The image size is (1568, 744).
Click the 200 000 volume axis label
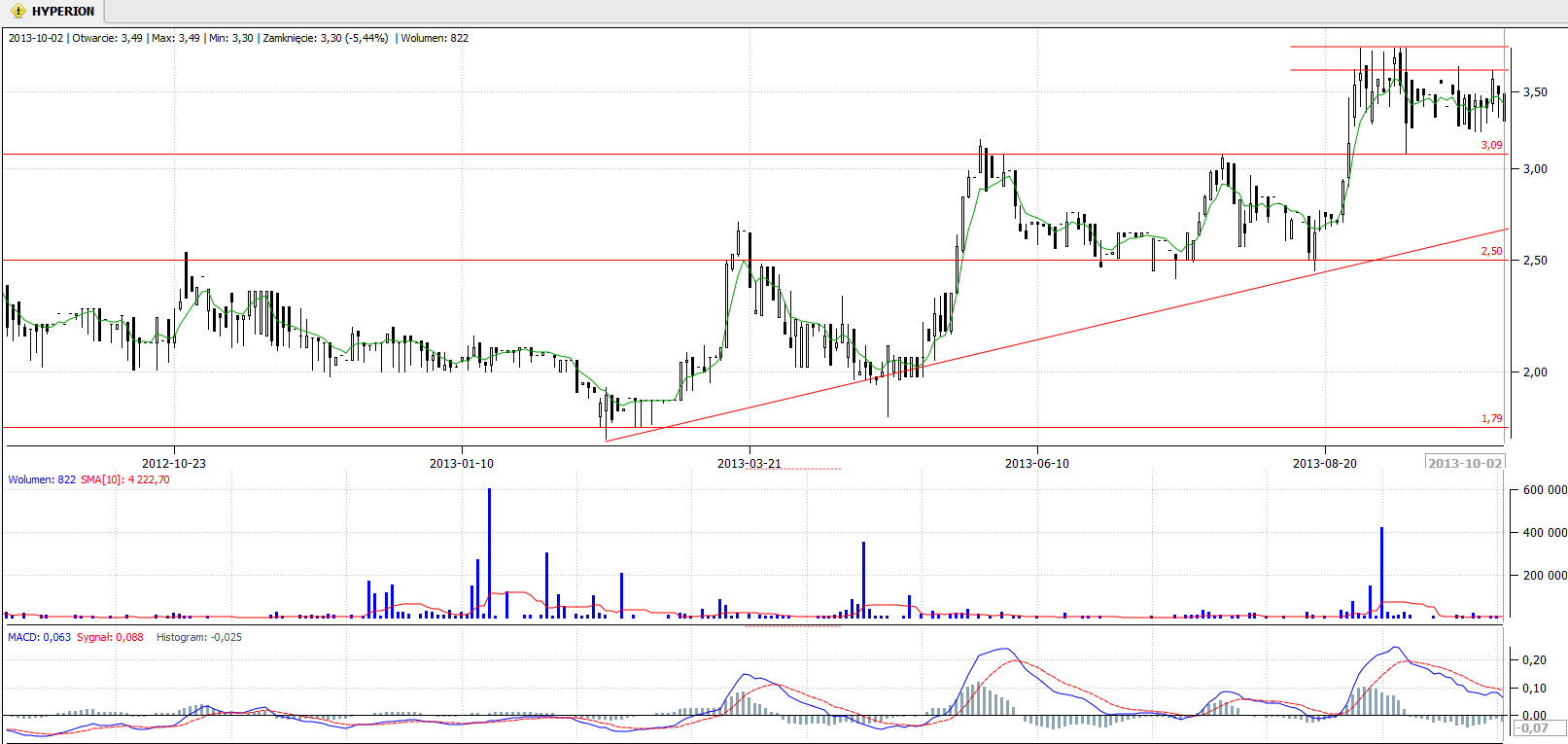coord(1545,576)
